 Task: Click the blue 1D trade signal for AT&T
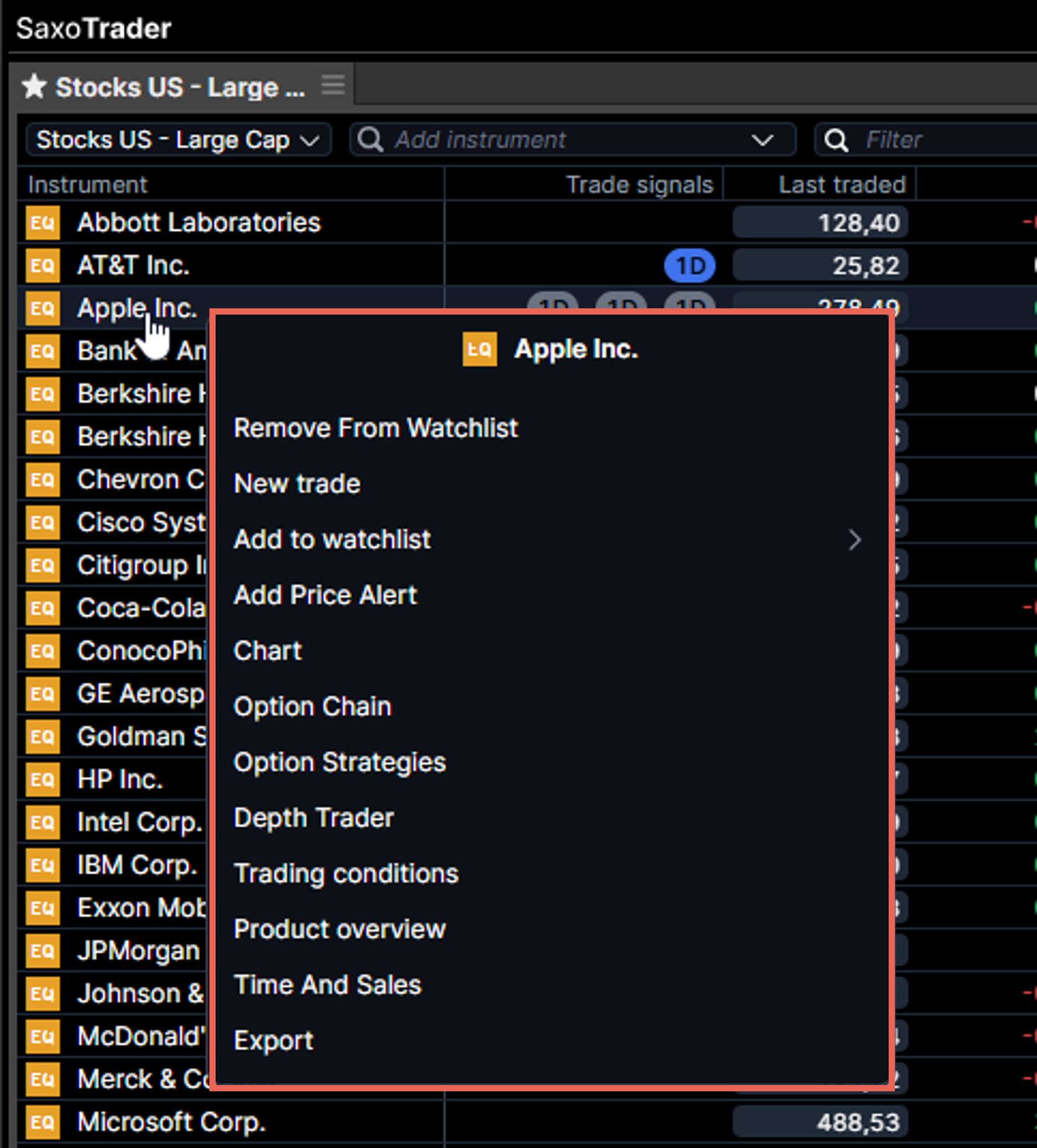pos(689,266)
